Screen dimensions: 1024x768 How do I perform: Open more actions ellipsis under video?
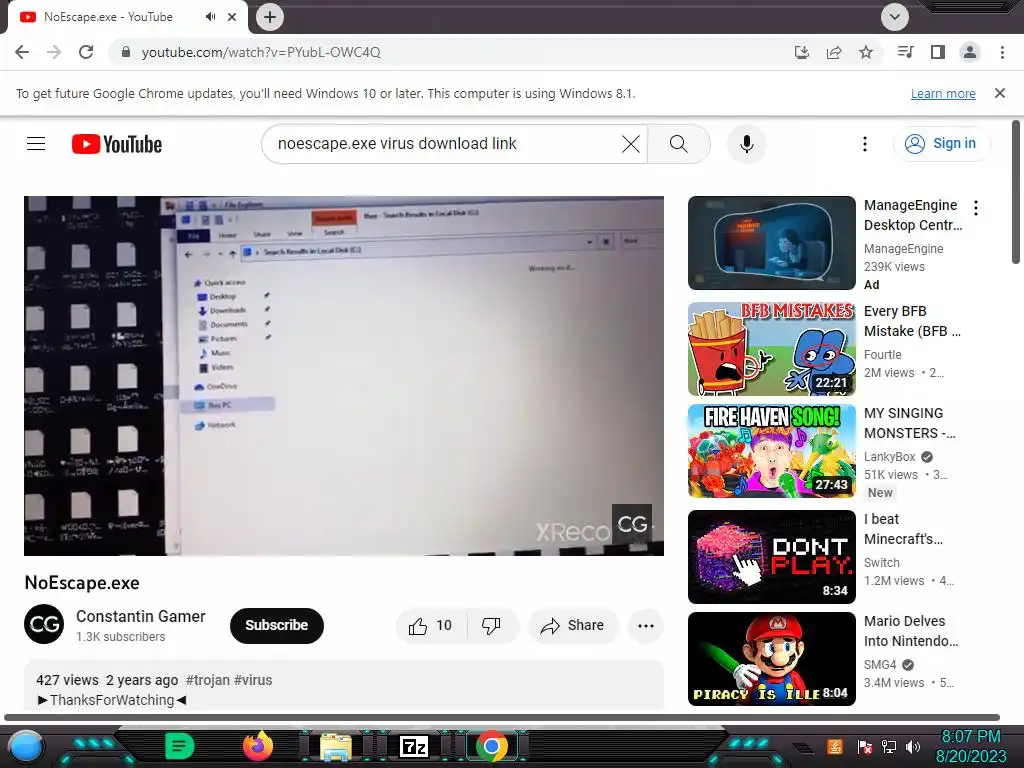(646, 626)
